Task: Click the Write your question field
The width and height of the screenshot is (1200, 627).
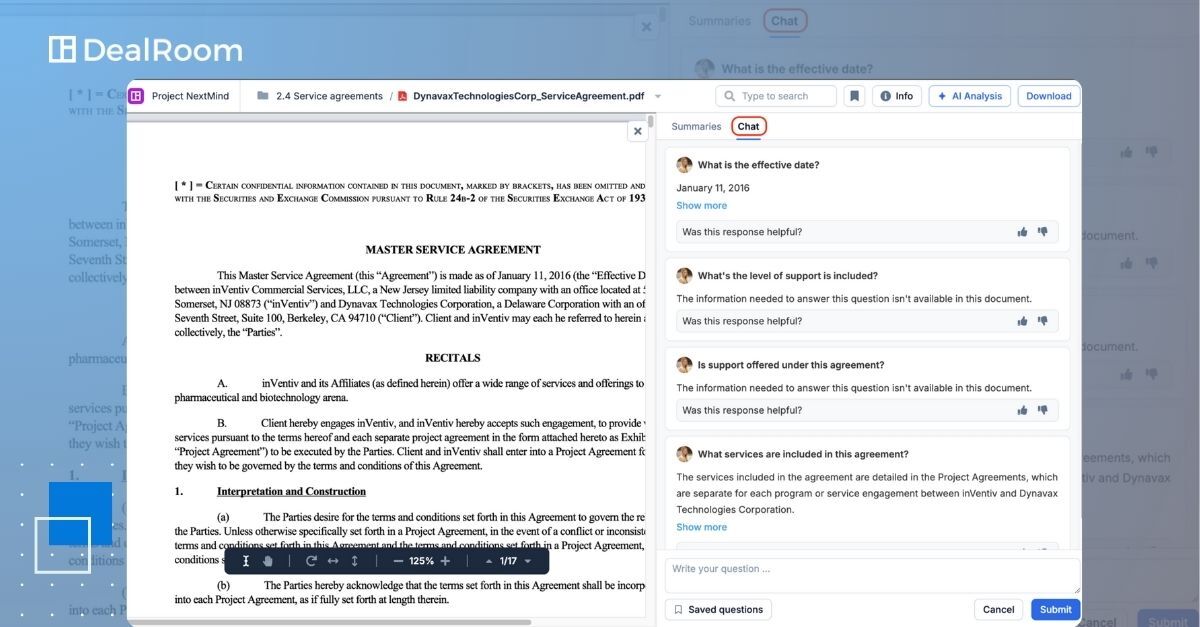Action: 872,575
